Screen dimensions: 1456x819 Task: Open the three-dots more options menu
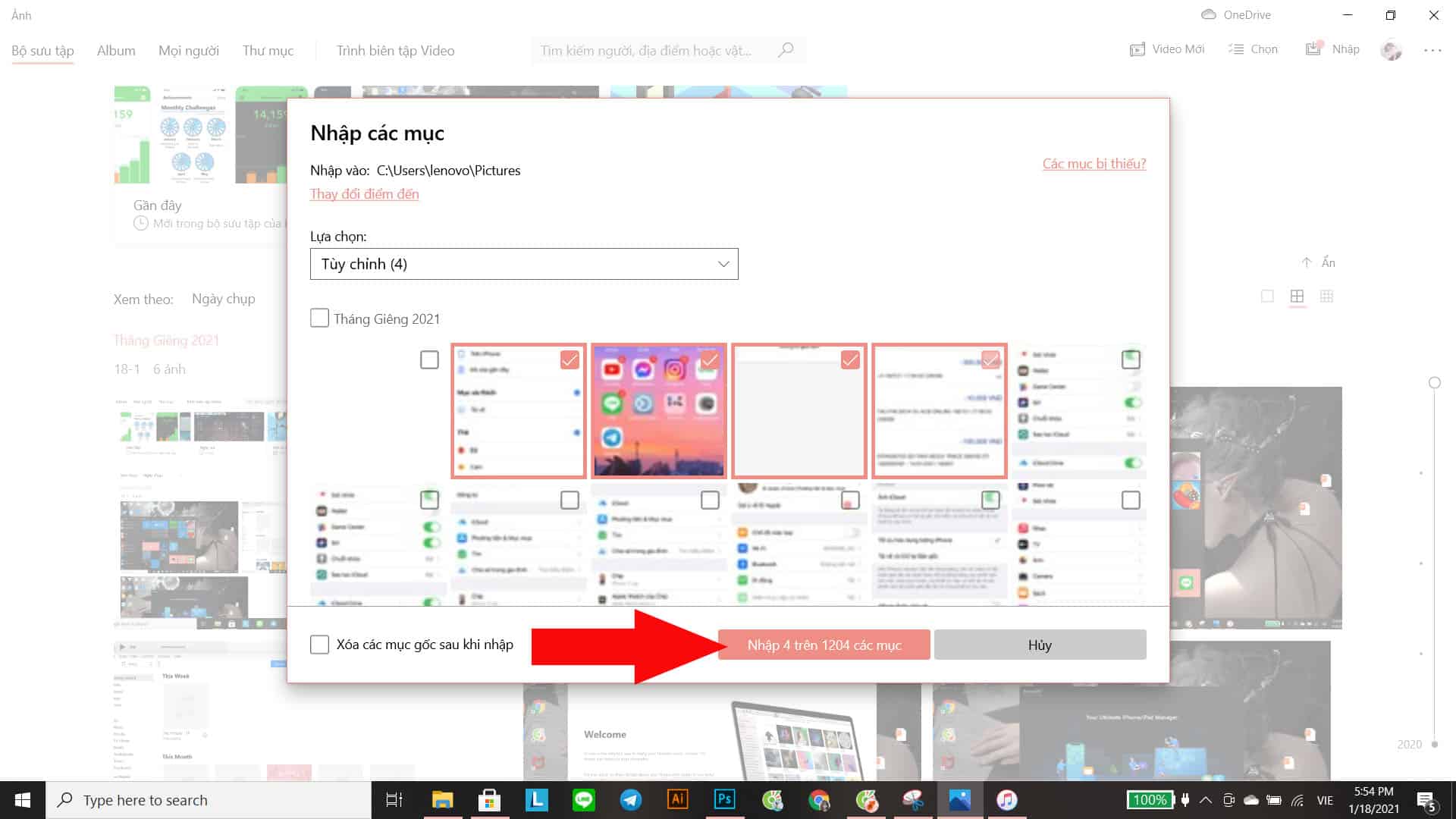(x=1432, y=50)
